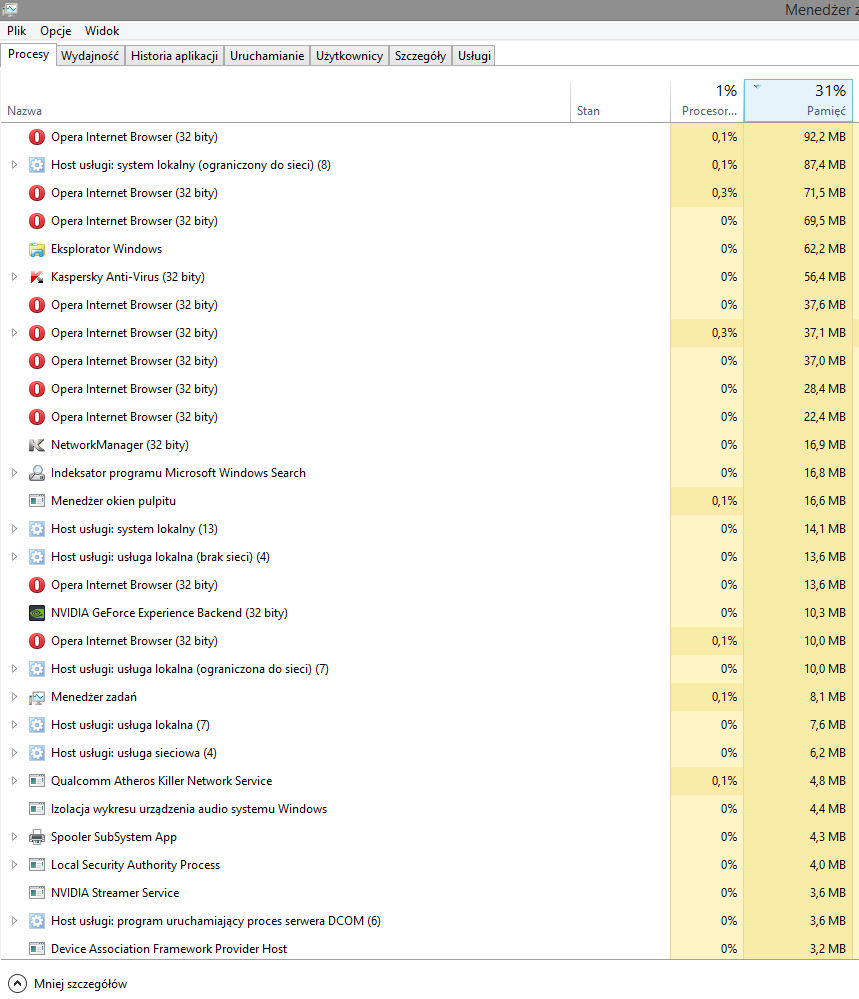Image resolution: width=859 pixels, height=999 pixels.
Task: Open the Widok menu
Action: point(102,31)
